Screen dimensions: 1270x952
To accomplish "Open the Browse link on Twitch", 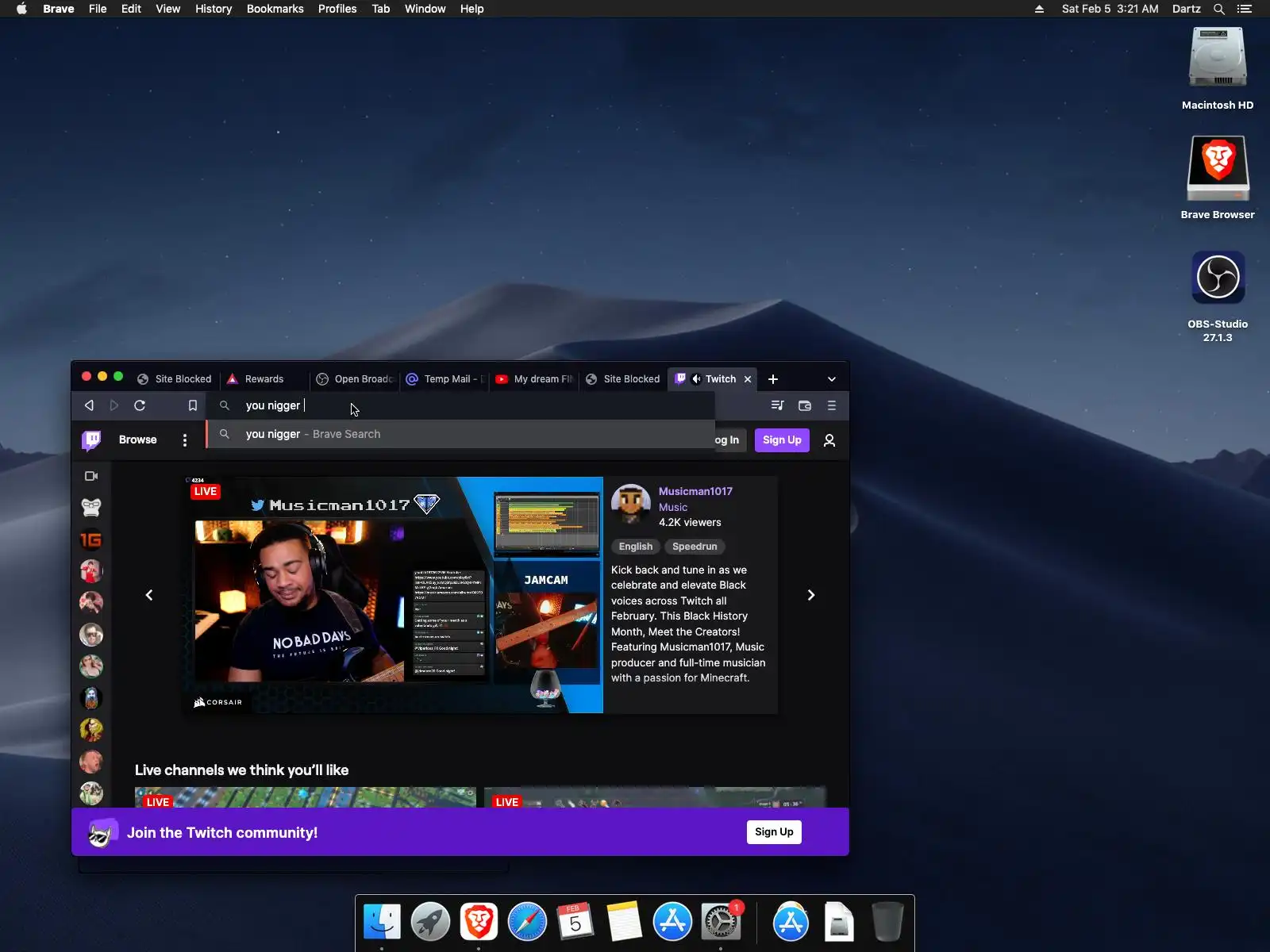I will point(138,440).
